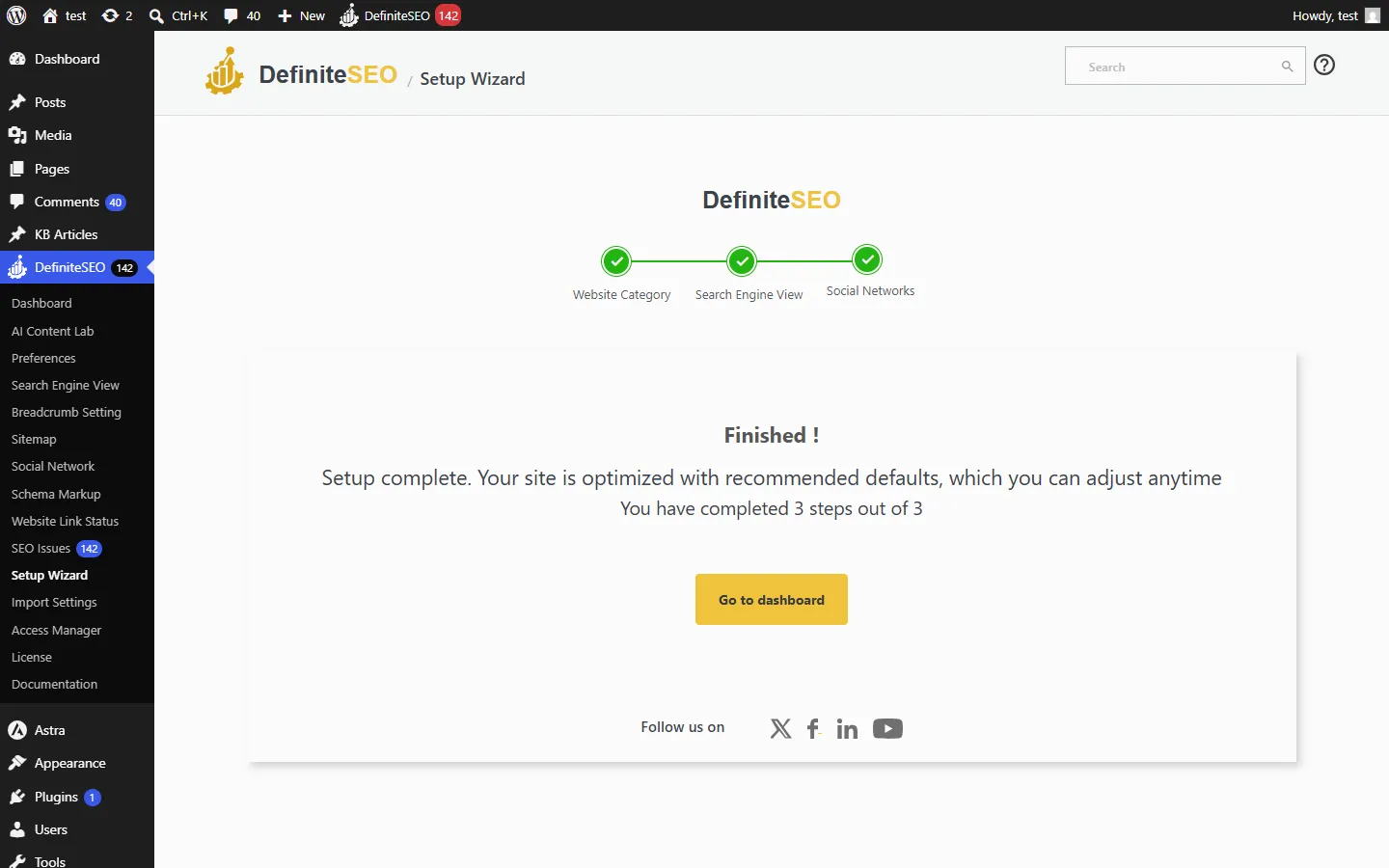Open the WordPress logo menu
The image size is (1389, 868).
click(x=16, y=15)
